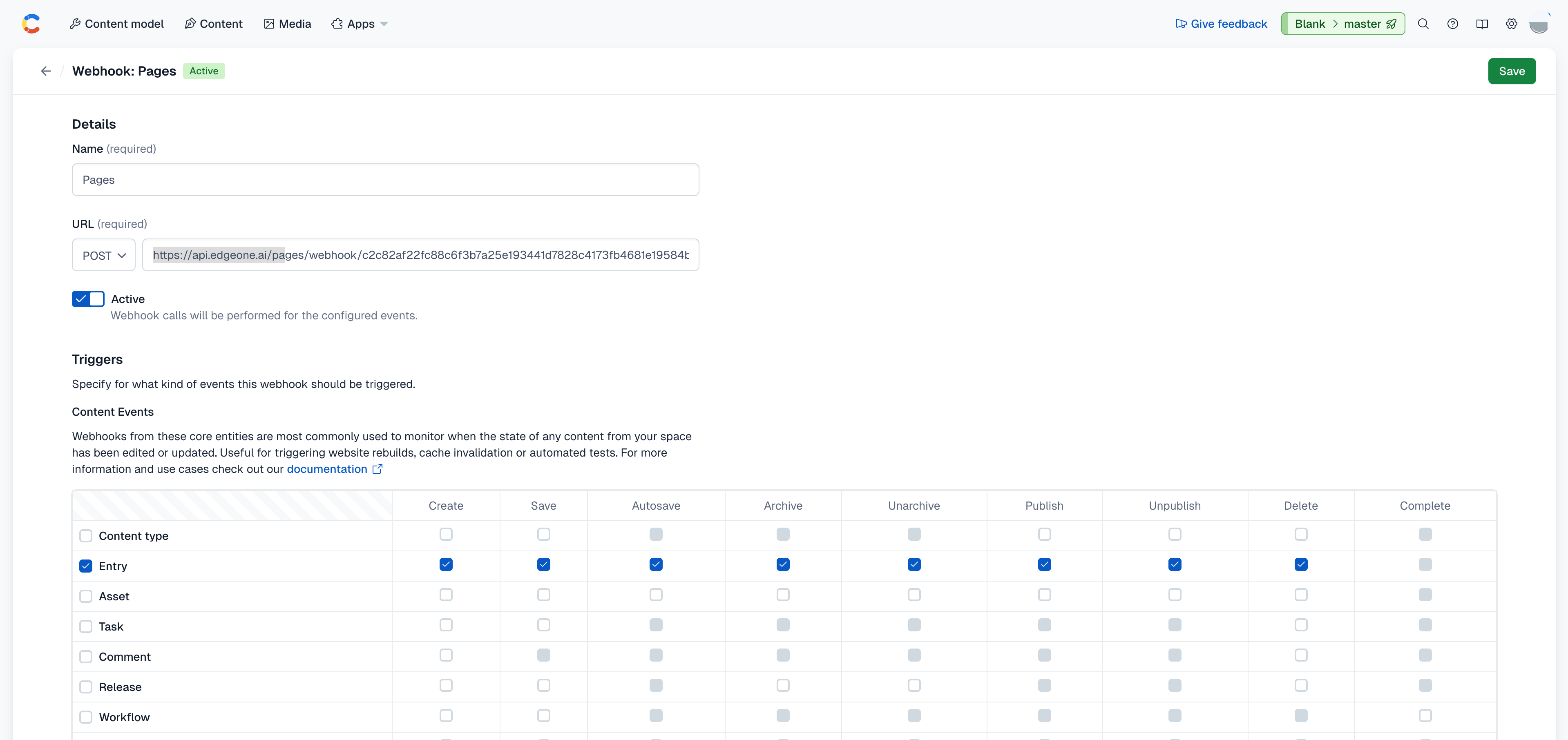1568x740 pixels.
Task: Open the Content section
Action: [214, 24]
